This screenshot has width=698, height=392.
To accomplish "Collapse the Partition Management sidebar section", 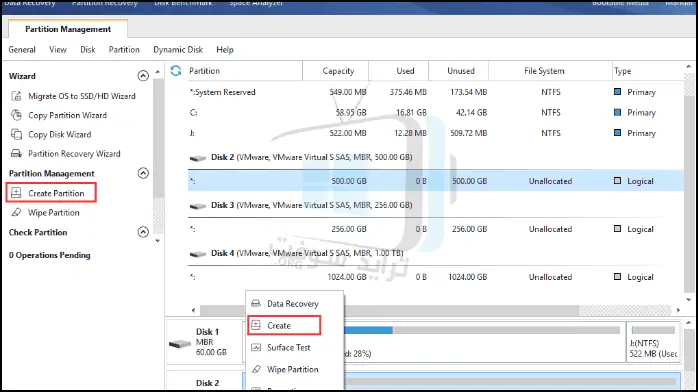I will click(x=143, y=173).
